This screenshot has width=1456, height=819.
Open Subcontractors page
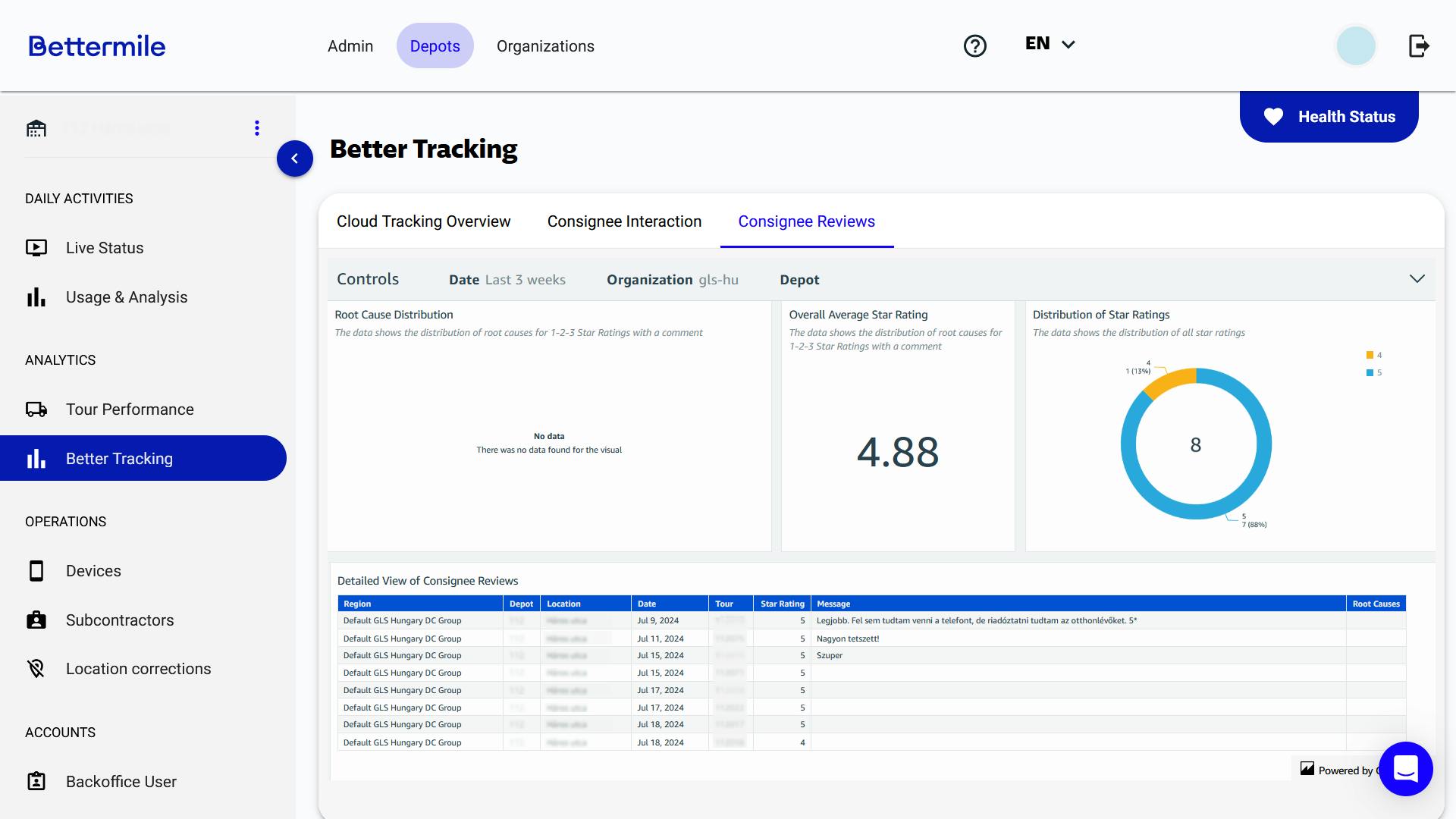(x=120, y=620)
